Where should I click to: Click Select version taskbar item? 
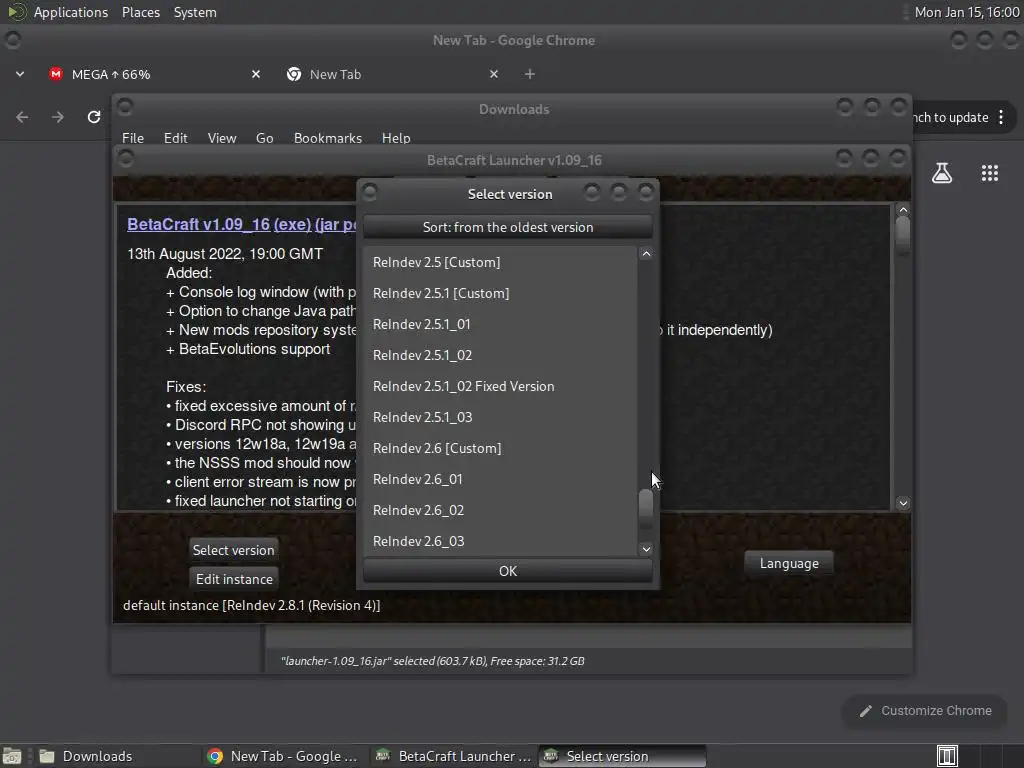[x=622, y=756]
